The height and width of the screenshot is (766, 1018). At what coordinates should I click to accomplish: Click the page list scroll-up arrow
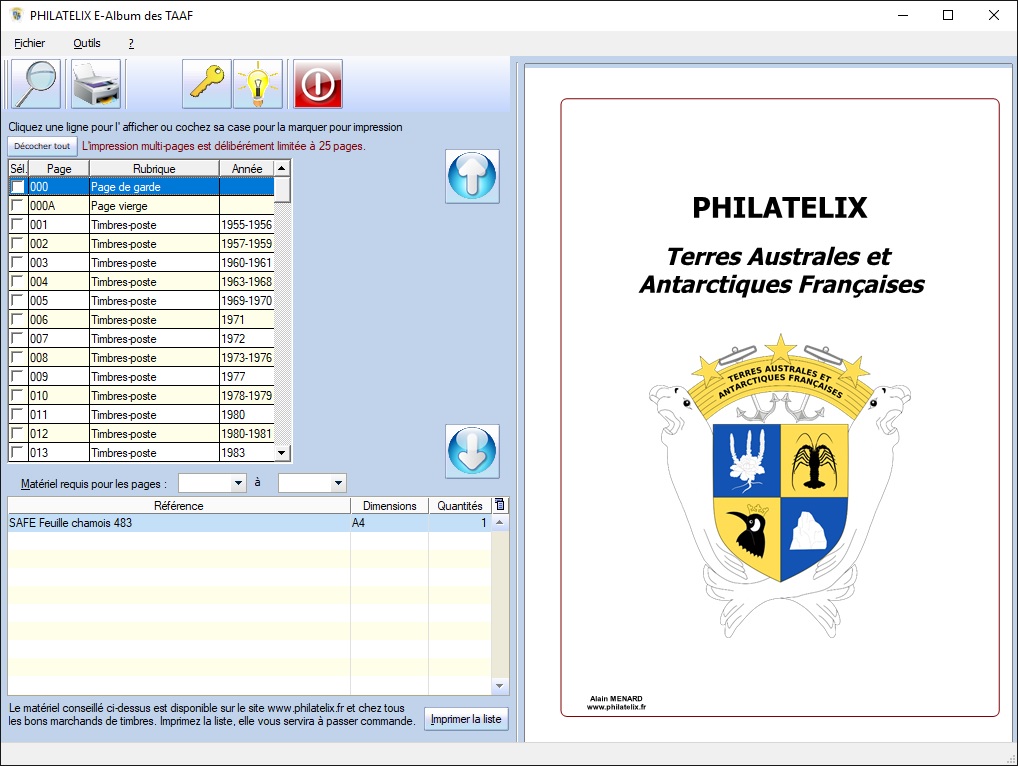282,168
